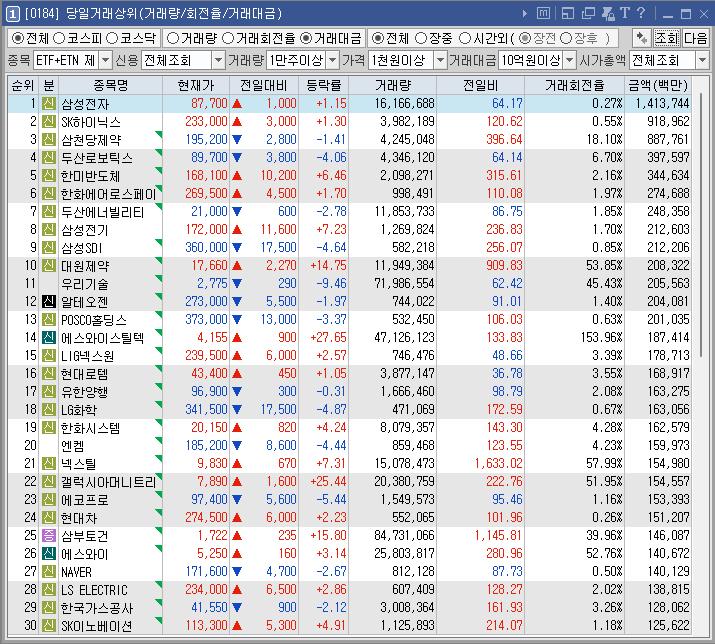Click the 신 badge beside 한국가스공사

tap(49, 608)
